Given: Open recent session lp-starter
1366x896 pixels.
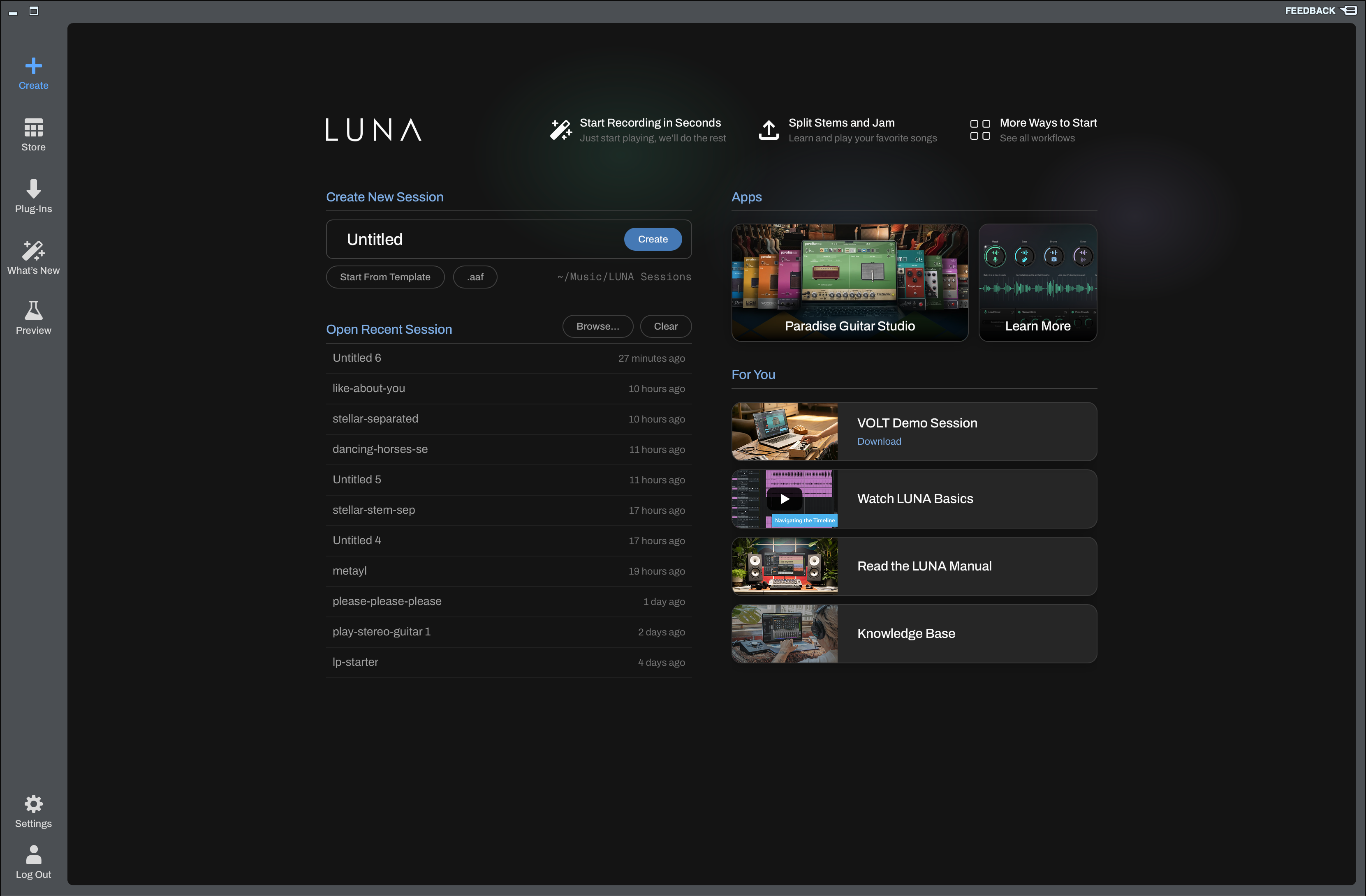Looking at the screenshot, I should [x=509, y=663].
